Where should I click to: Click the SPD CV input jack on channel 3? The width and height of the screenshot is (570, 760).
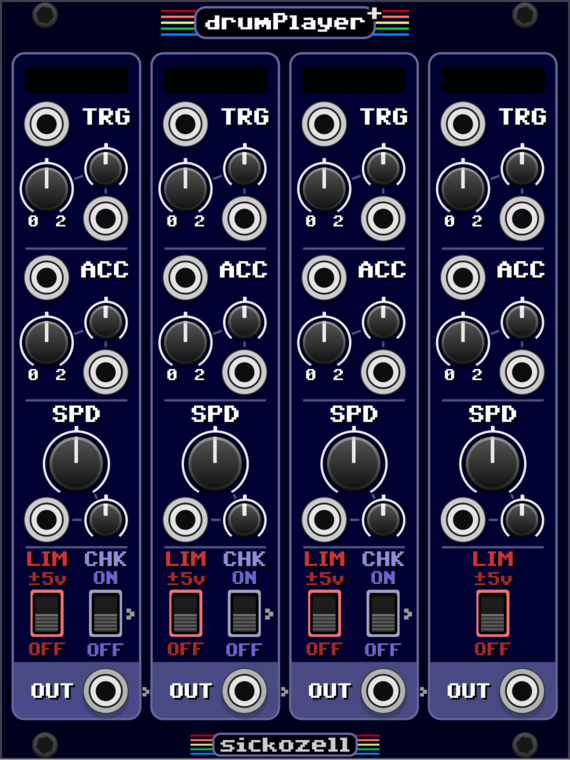324,520
